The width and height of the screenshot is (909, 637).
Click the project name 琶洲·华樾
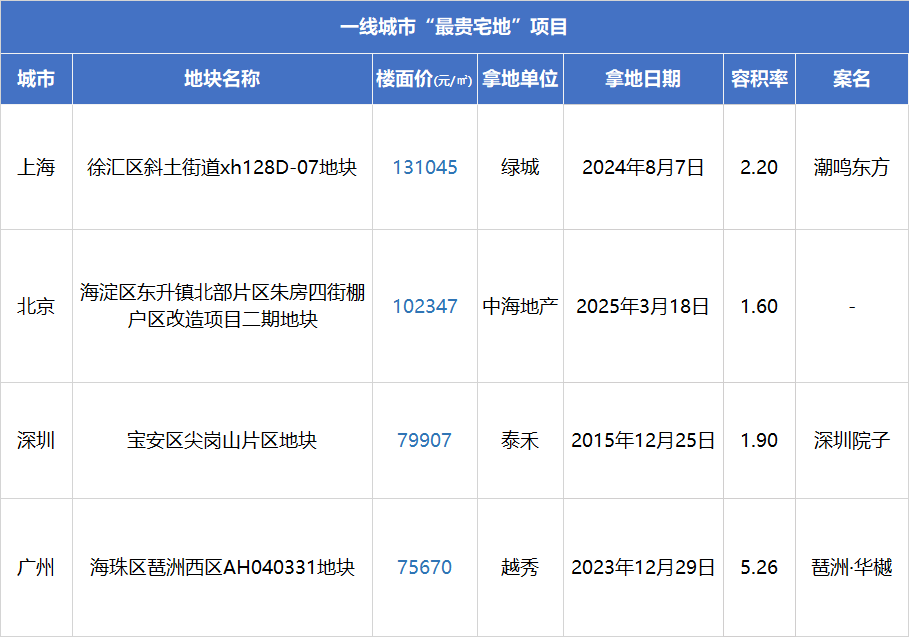(852, 567)
